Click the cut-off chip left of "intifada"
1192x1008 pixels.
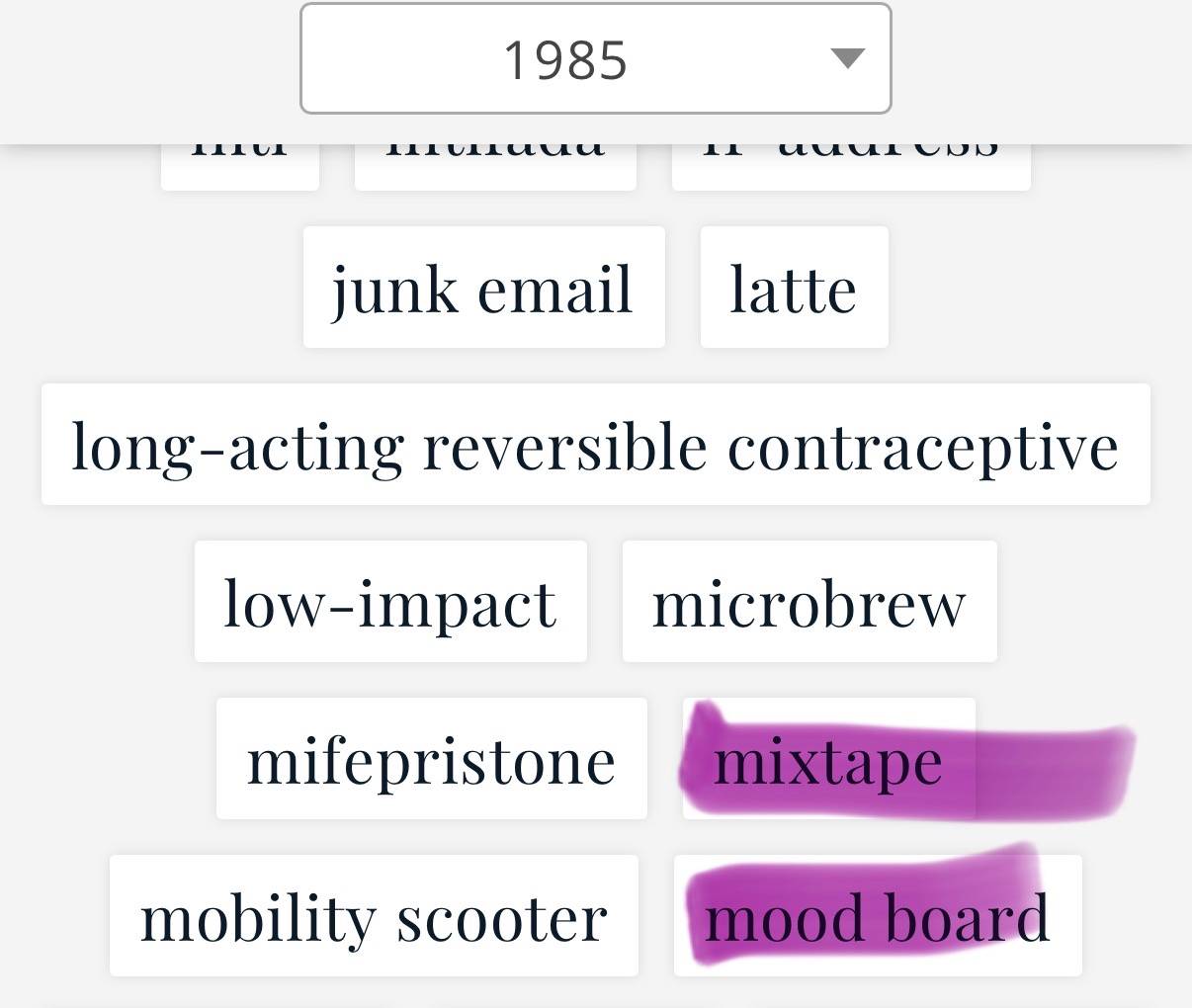[240, 168]
